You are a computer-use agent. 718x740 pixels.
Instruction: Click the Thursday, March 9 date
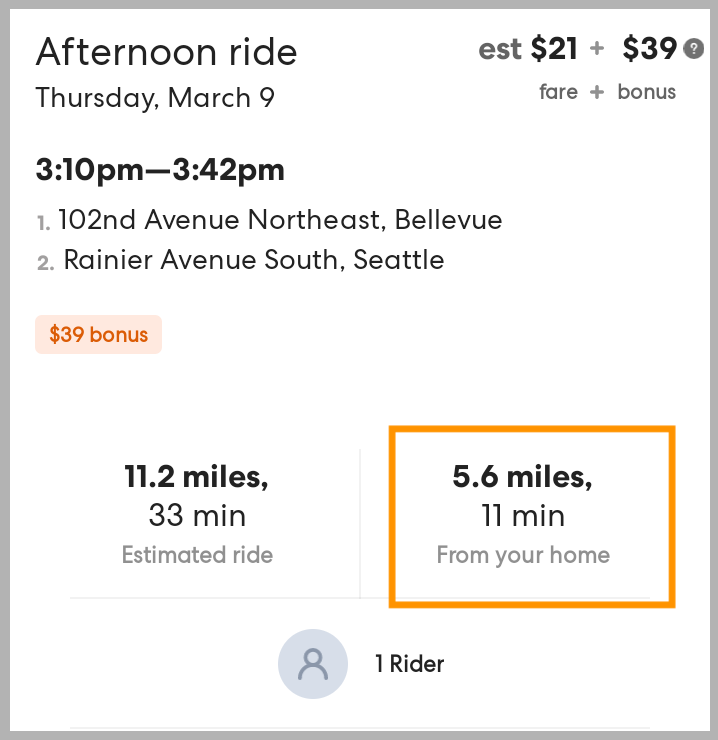coord(155,98)
